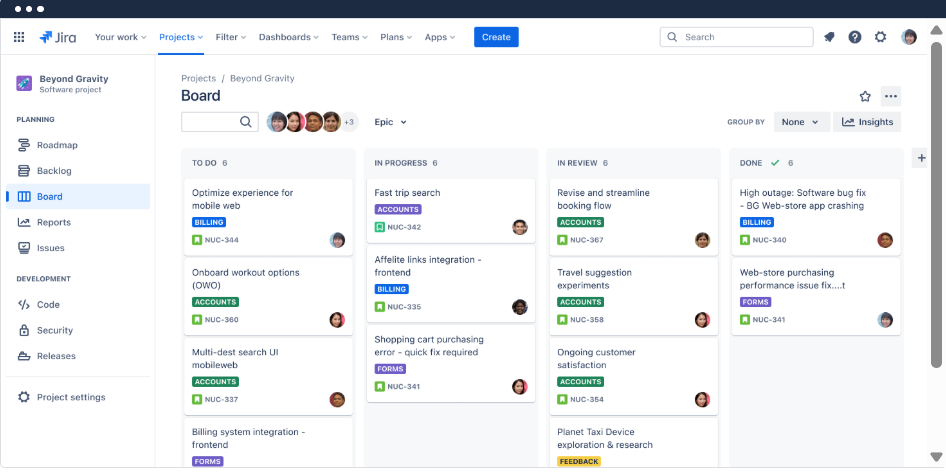Click the Done column checkmark icon
The width and height of the screenshot is (946, 473).
coord(775,163)
